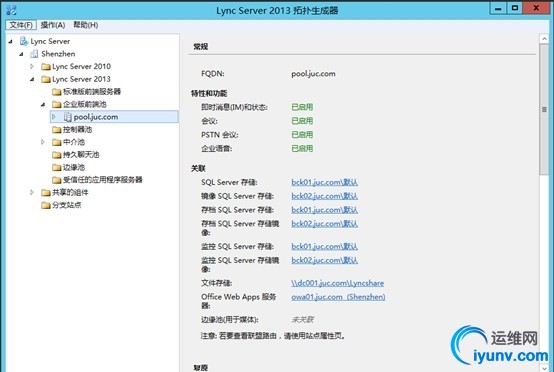Expand the pool.juc.com tree node
This screenshot has width=554, height=372.
pos(54,117)
